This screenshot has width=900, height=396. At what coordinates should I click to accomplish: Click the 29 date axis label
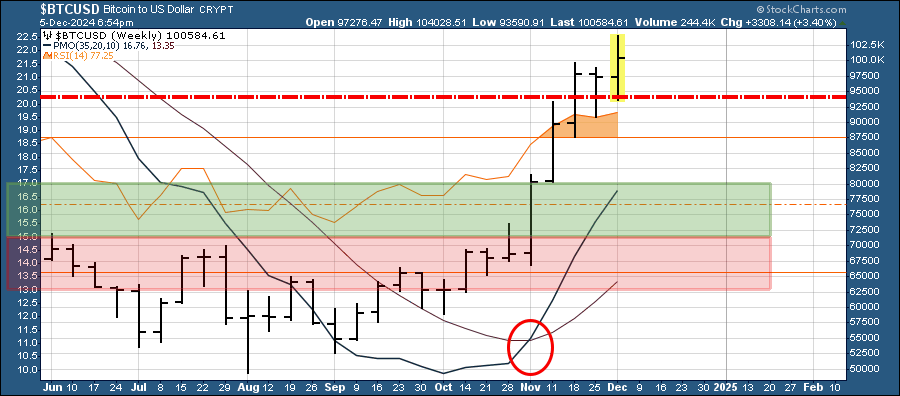[x=225, y=386]
